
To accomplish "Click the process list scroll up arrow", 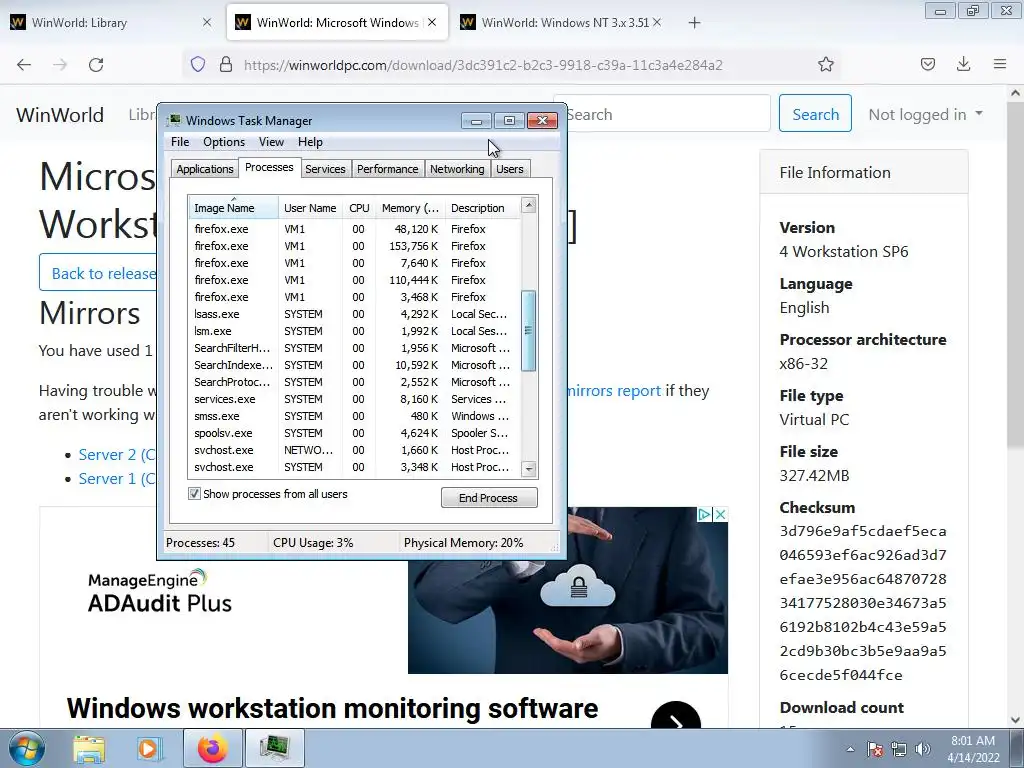I will click(x=529, y=206).
